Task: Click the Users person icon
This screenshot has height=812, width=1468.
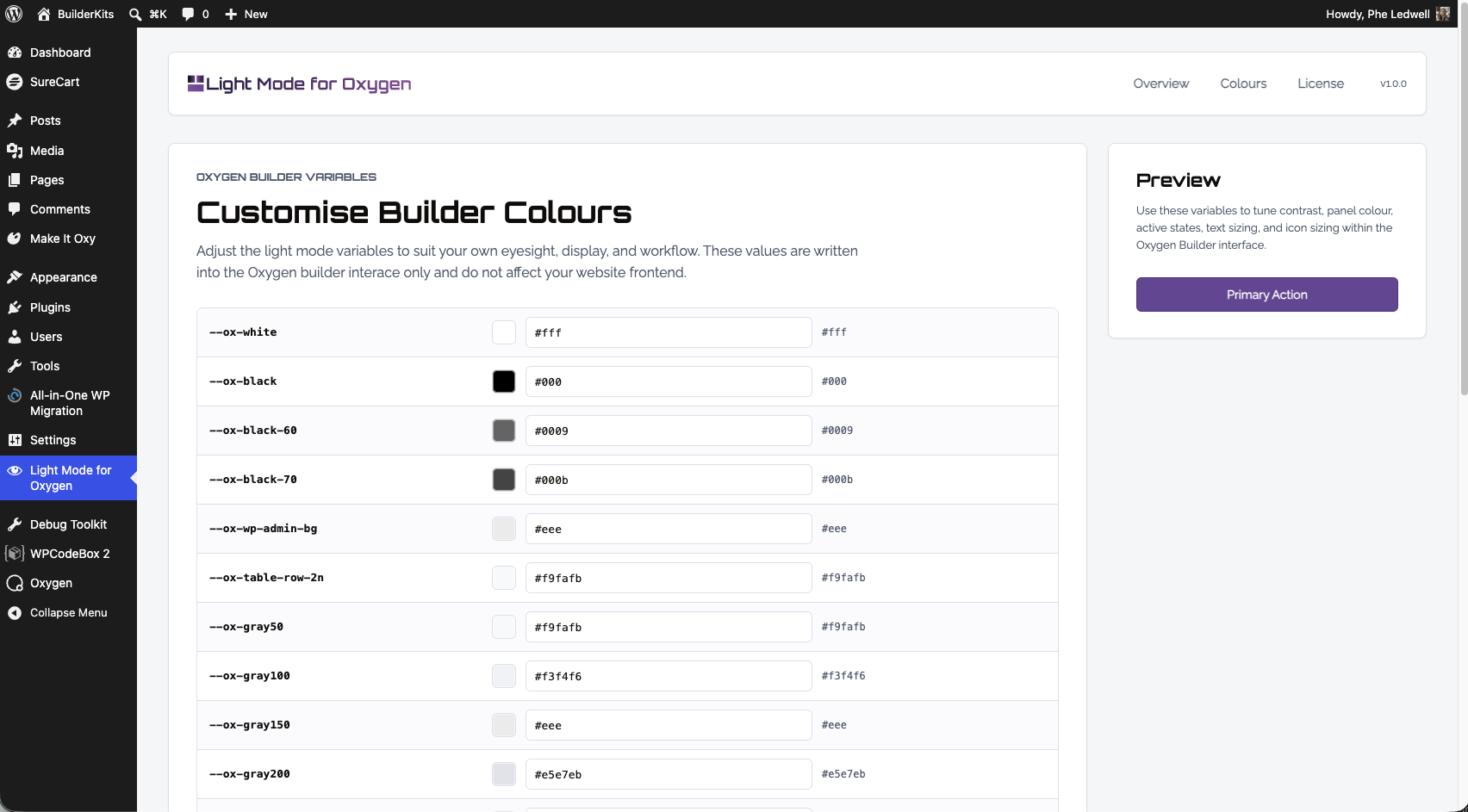Action: coord(15,337)
